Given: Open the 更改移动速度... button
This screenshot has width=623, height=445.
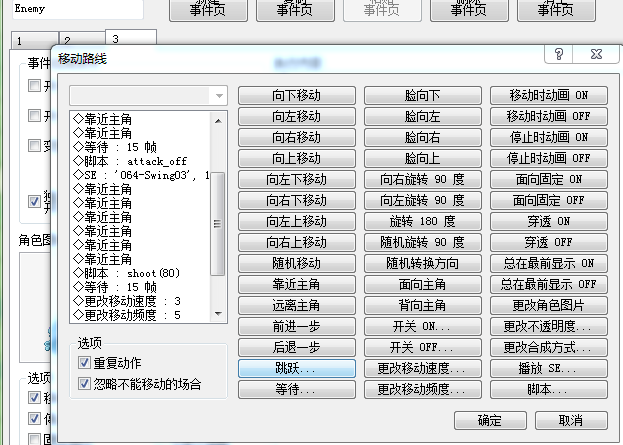Looking at the screenshot, I should click(x=423, y=369).
